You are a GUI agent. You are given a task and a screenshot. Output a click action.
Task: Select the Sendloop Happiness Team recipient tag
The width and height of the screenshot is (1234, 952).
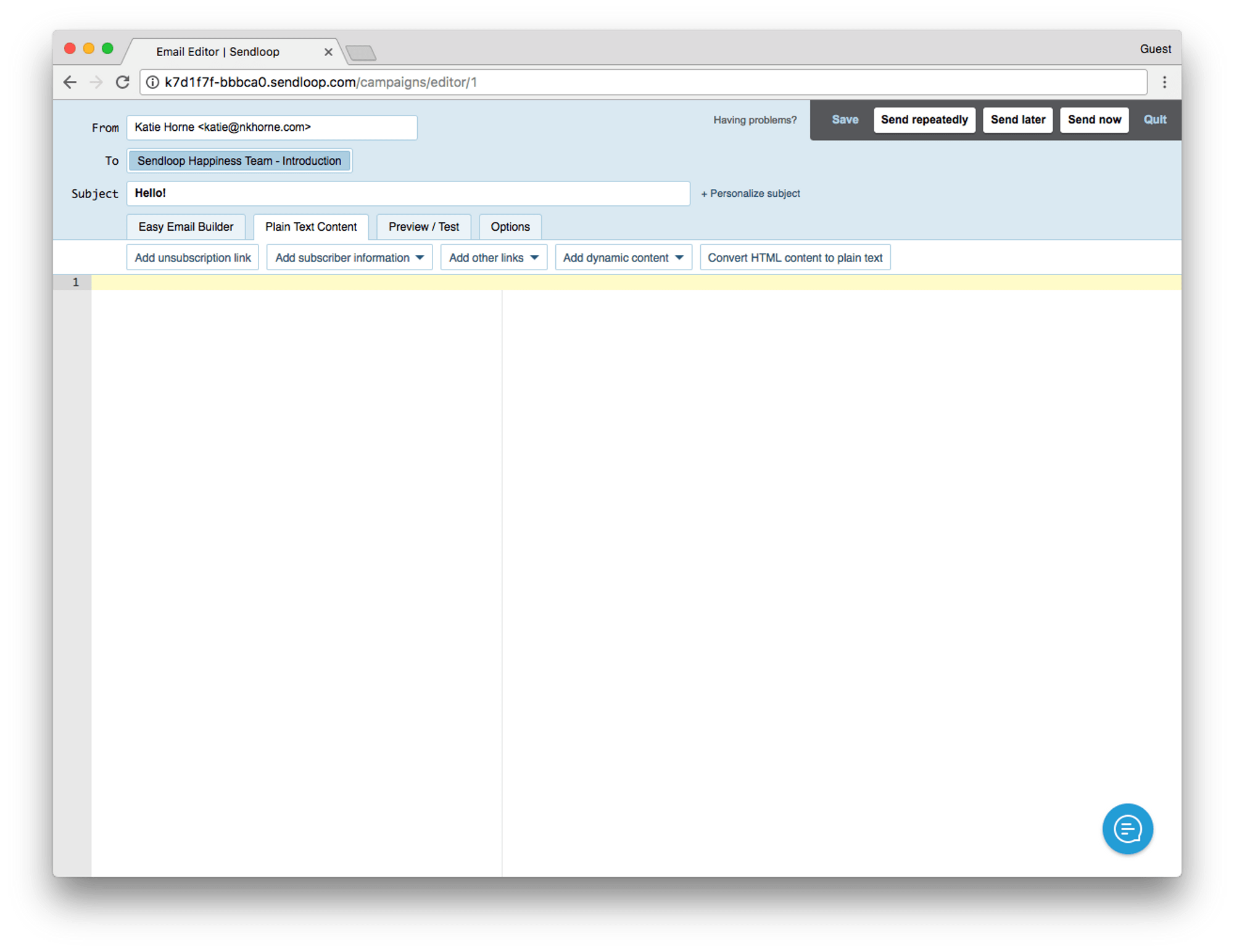(x=239, y=161)
